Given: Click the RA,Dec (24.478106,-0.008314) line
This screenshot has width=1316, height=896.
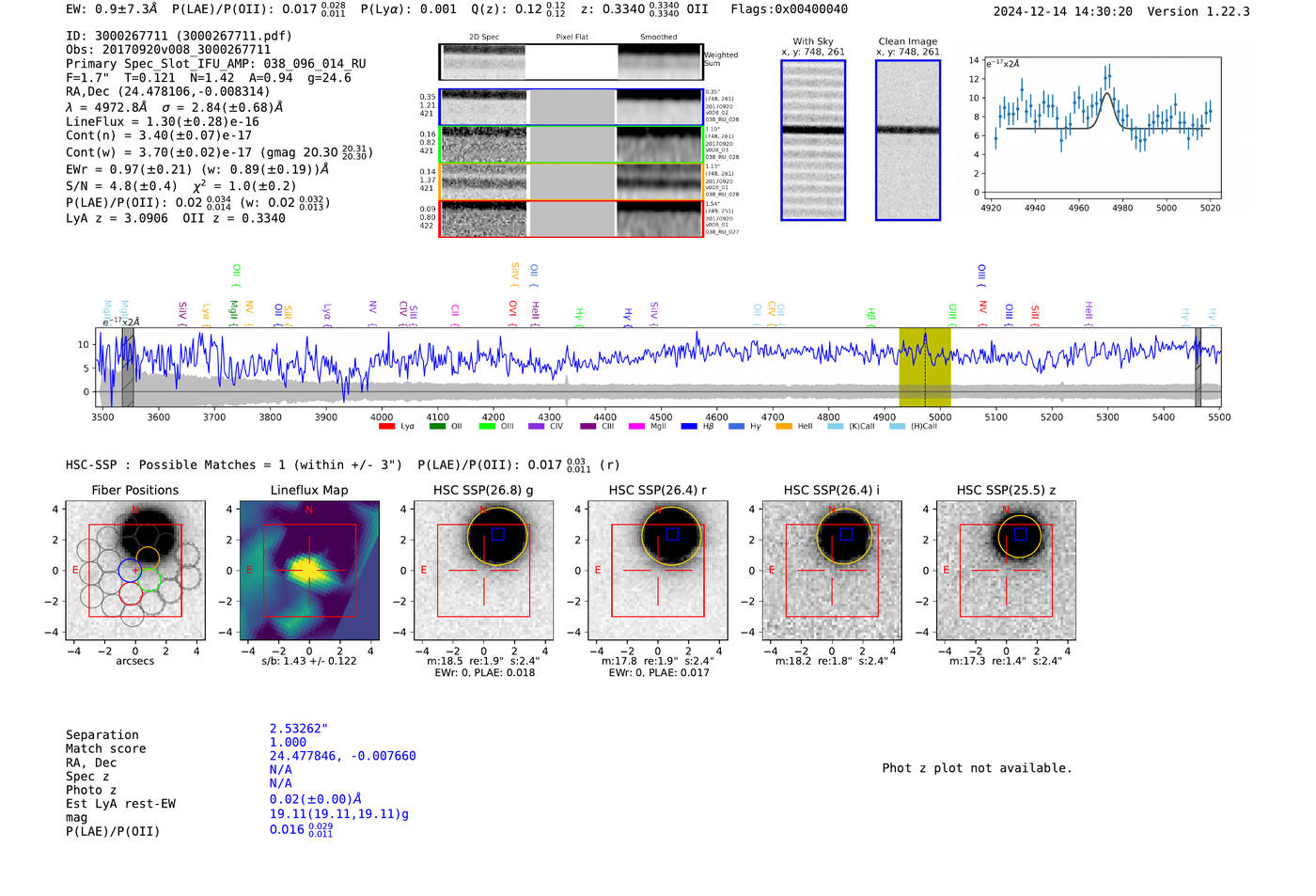Looking at the screenshot, I should (x=168, y=91).
